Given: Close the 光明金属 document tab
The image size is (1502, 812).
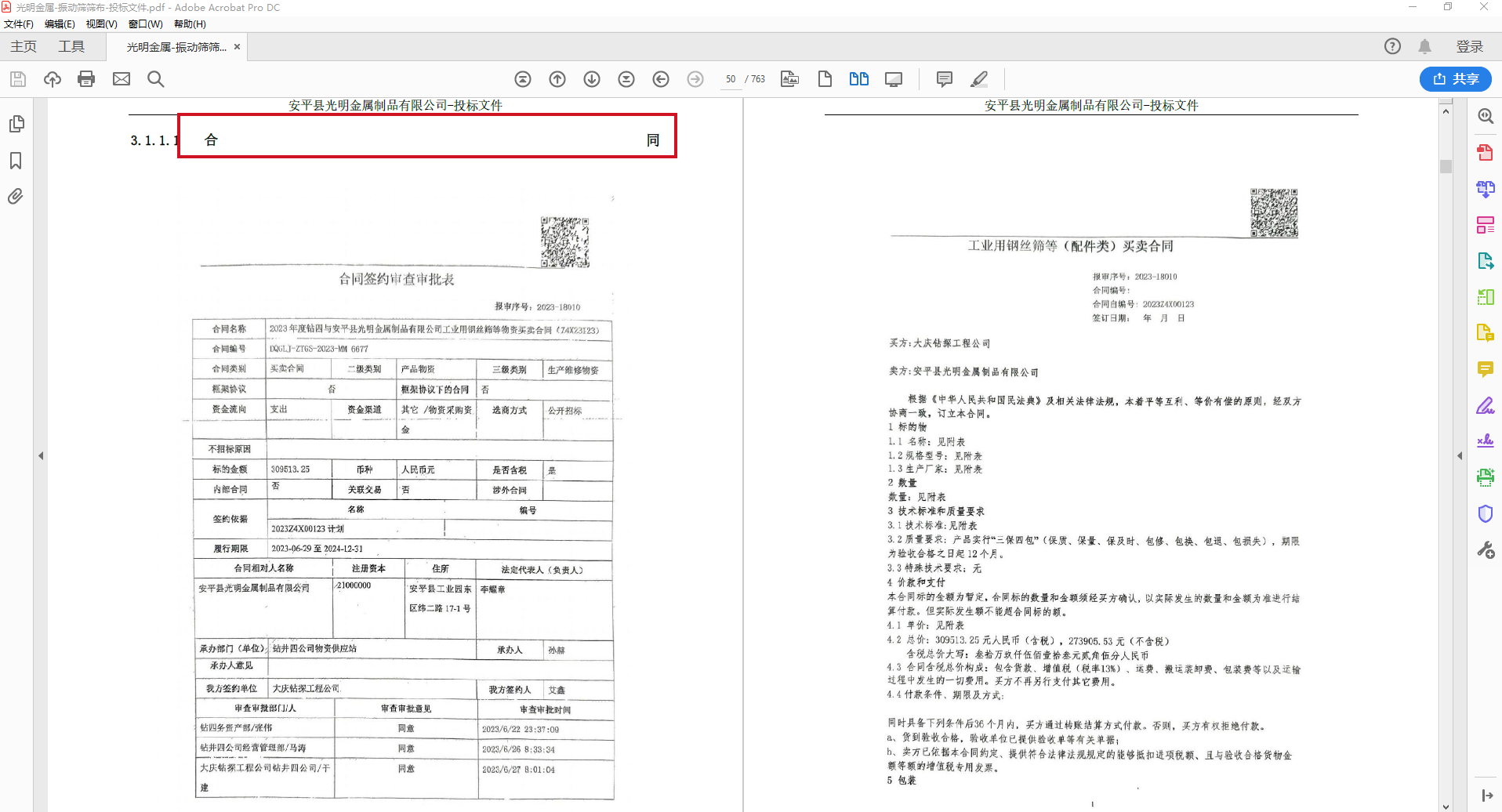Looking at the screenshot, I should (238, 47).
